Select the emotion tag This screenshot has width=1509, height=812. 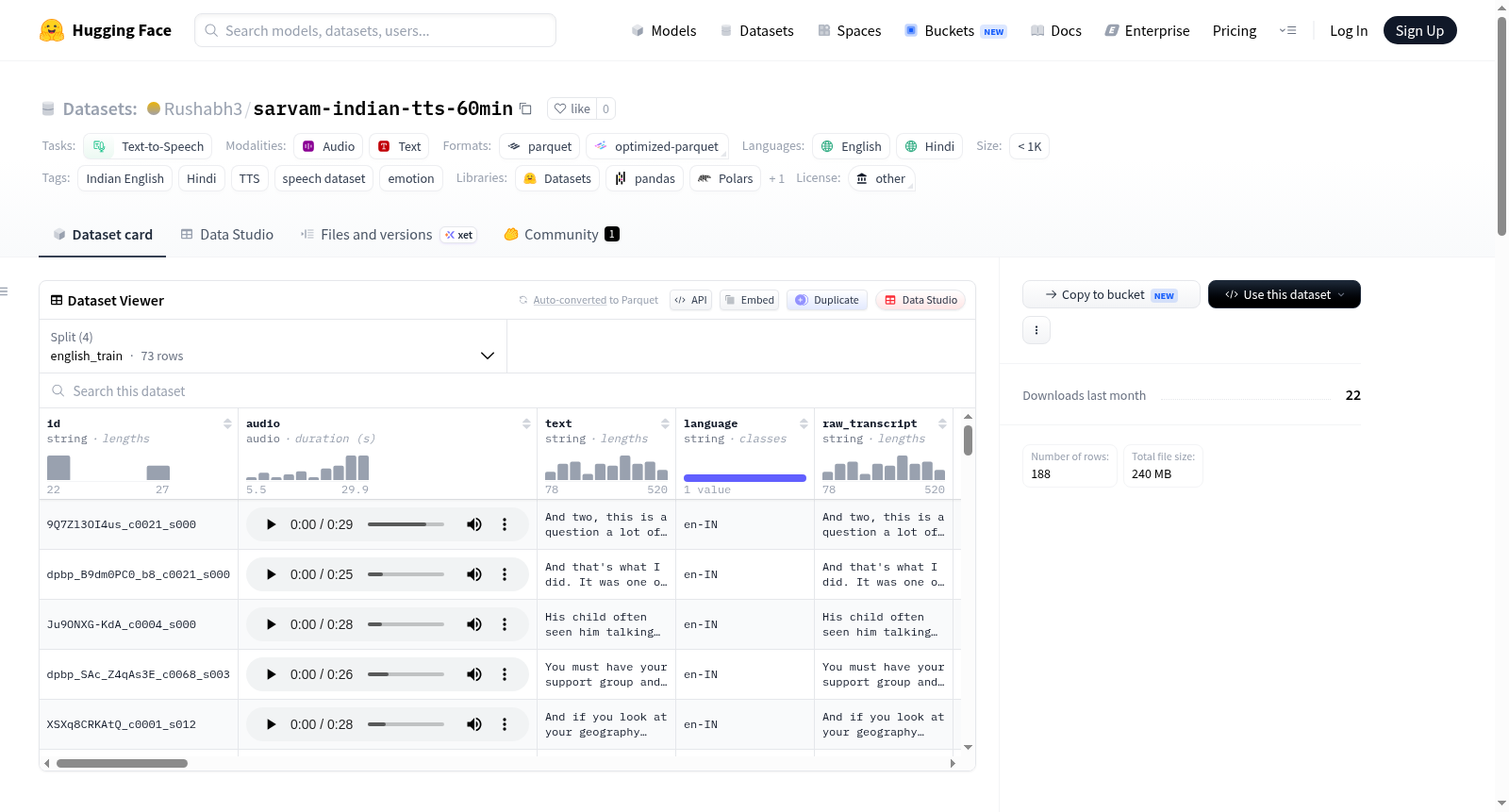pyautogui.click(x=411, y=178)
